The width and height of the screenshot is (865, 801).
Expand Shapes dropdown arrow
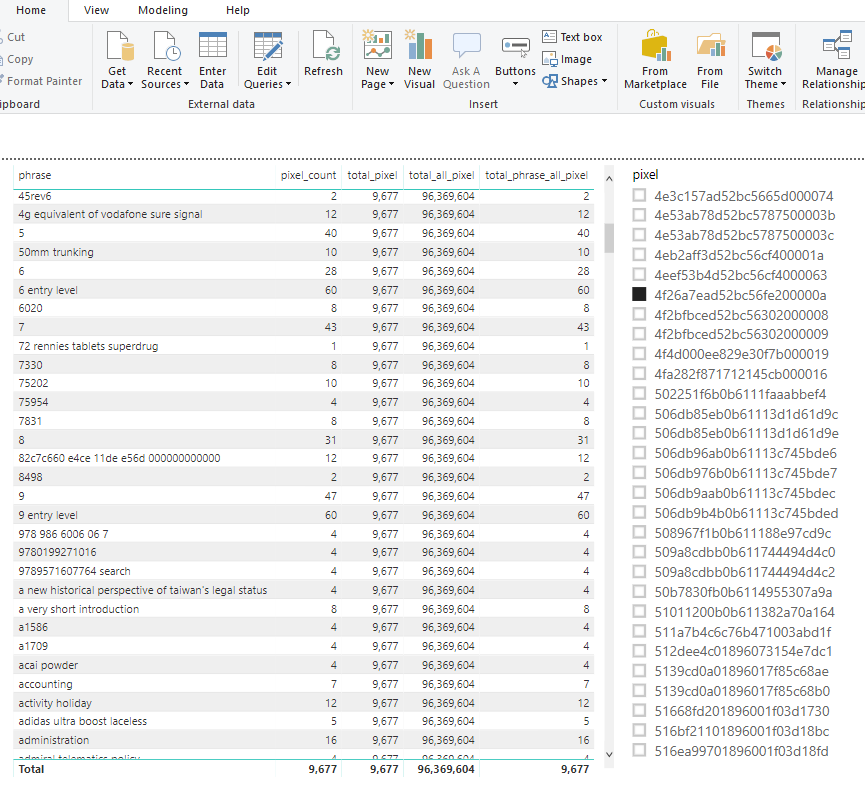[605, 81]
